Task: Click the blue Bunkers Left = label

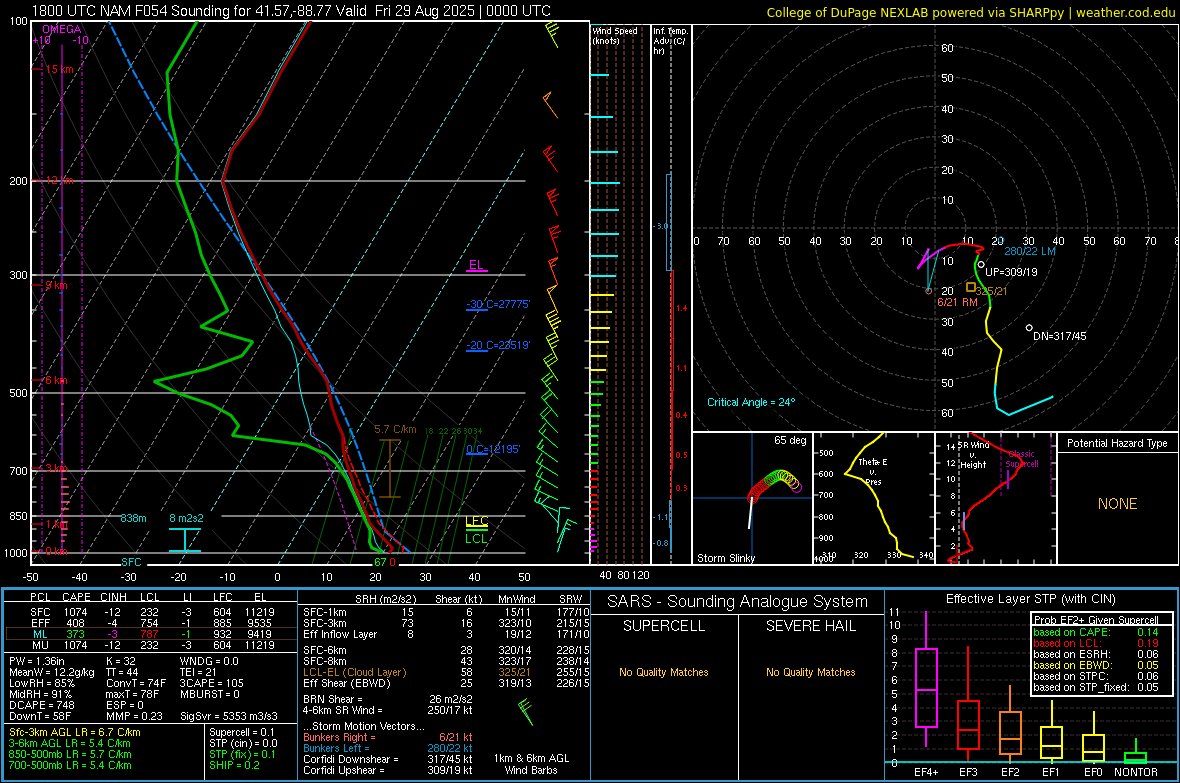Action: [336, 748]
